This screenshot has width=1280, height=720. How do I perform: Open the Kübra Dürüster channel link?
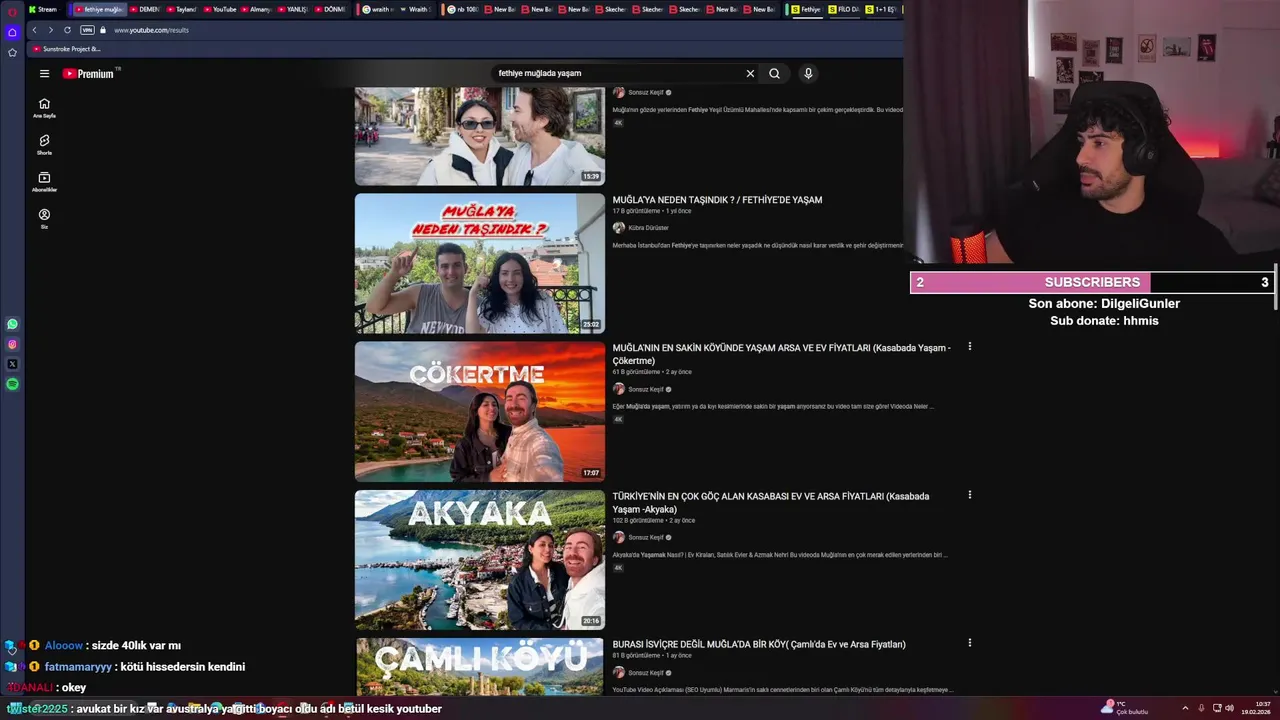pos(648,228)
